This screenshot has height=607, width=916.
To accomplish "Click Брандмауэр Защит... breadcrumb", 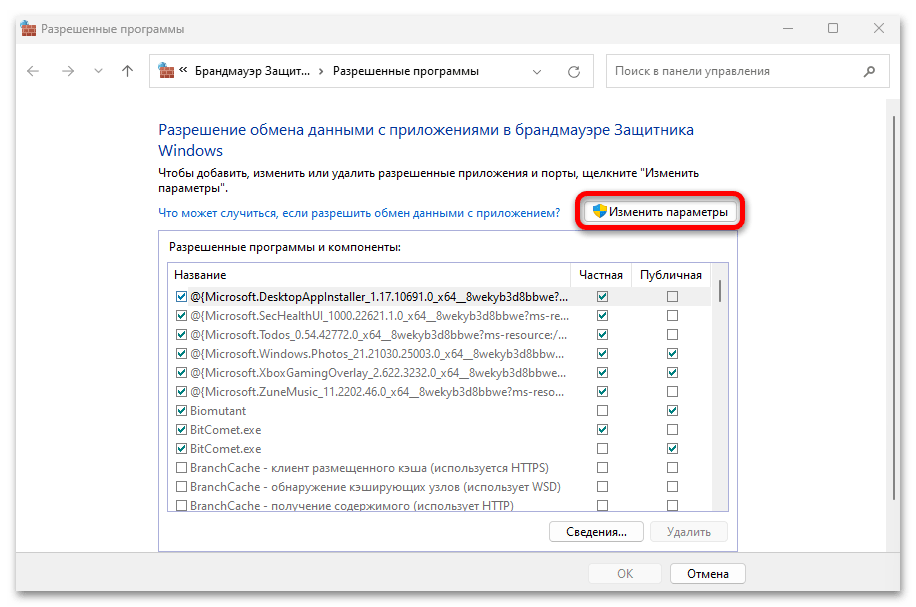I will (252, 71).
